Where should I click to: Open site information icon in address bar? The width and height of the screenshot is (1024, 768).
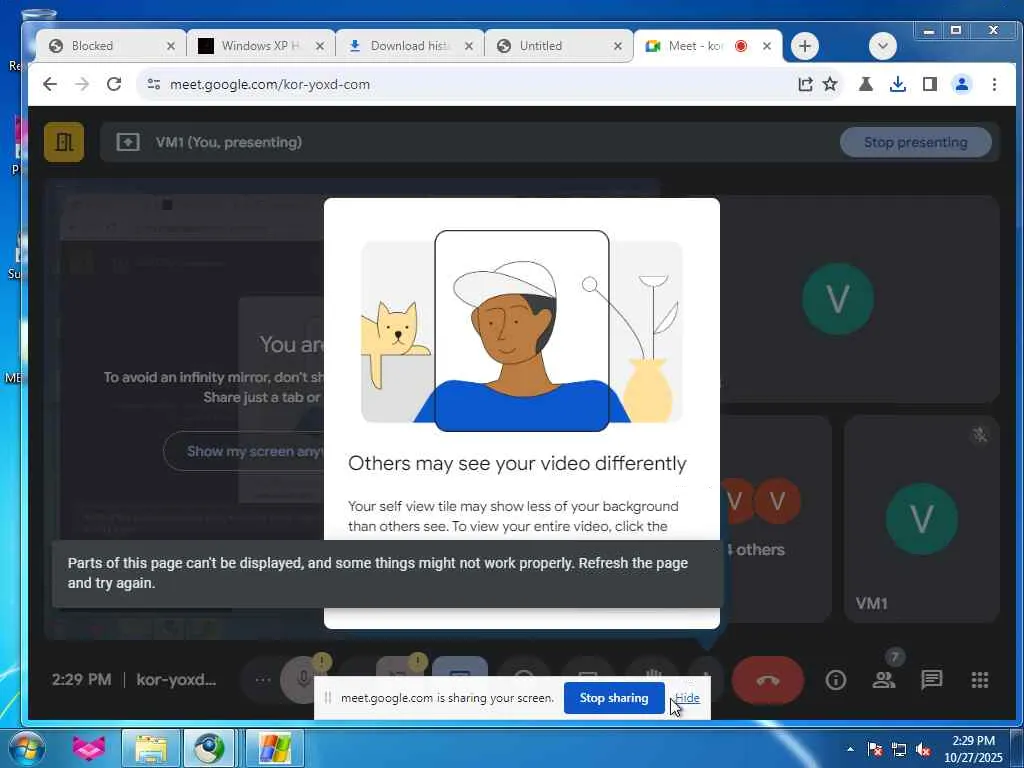[x=154, y=84]
